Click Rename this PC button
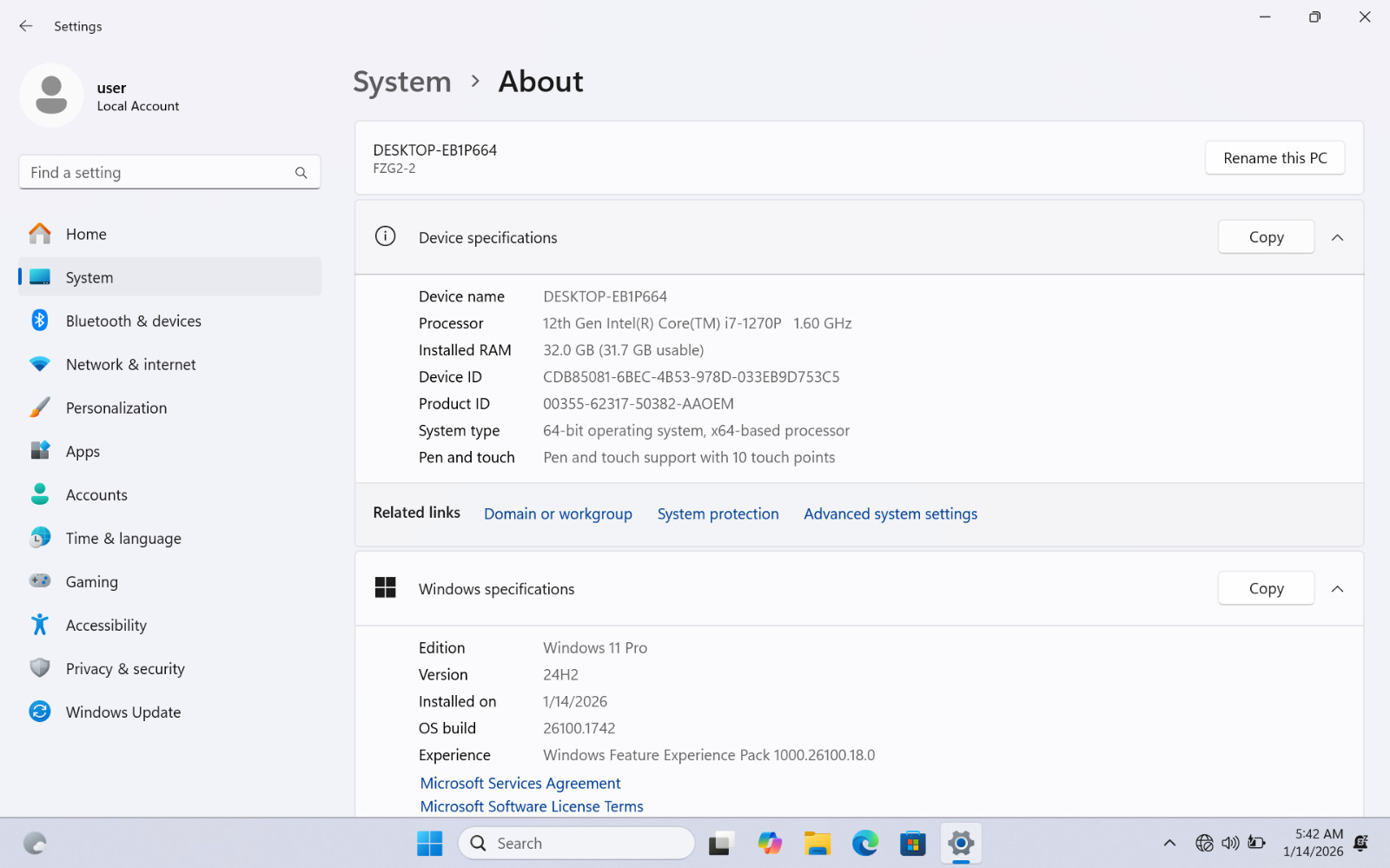The height and width of the screenshot is (868, 1390). (x=1274, y=158)
